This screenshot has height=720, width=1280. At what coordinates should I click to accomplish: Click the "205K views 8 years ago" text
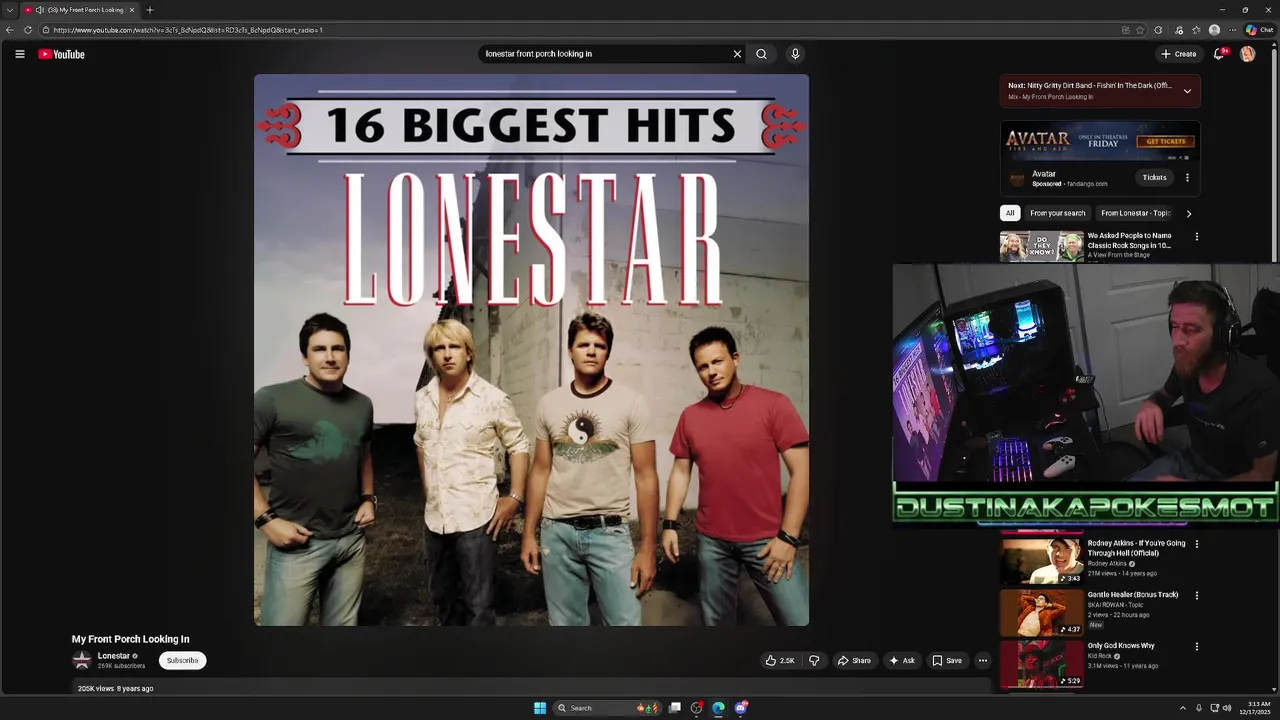(x=116, y=689)
